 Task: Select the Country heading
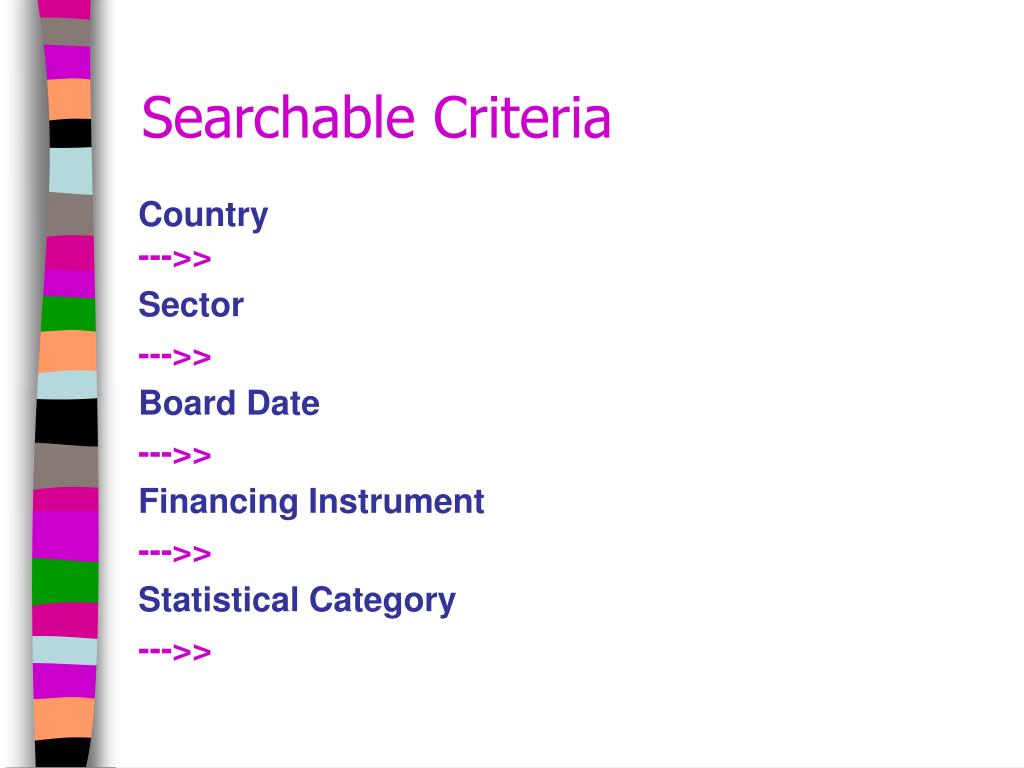[203, 215]
